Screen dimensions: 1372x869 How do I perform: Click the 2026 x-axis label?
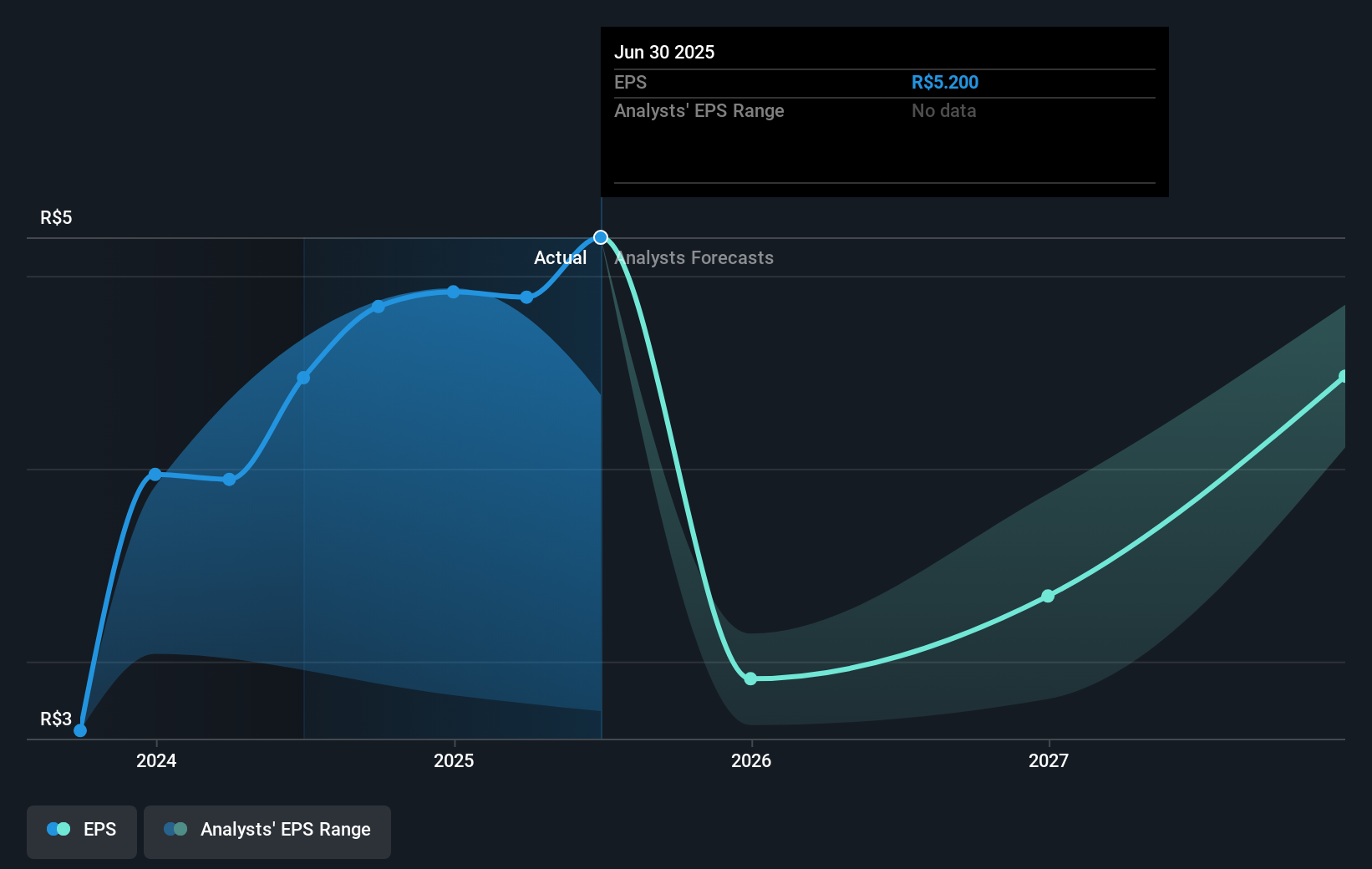(751, 760)
